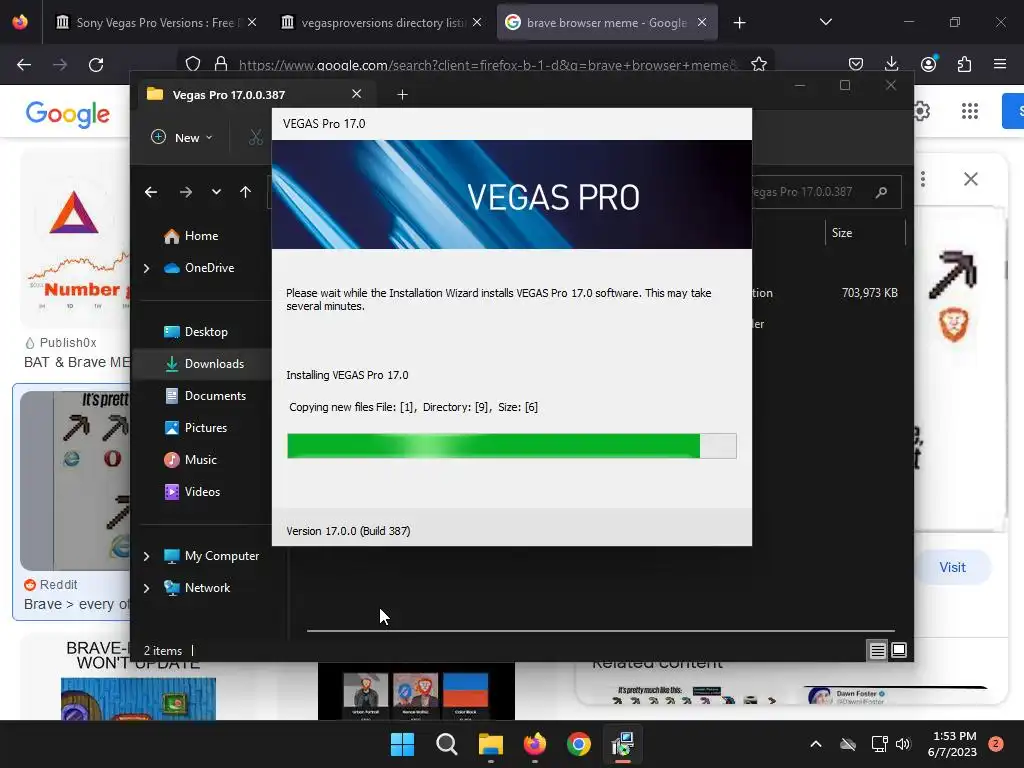Close the brave browser meme tab

[x=702, y=22]
